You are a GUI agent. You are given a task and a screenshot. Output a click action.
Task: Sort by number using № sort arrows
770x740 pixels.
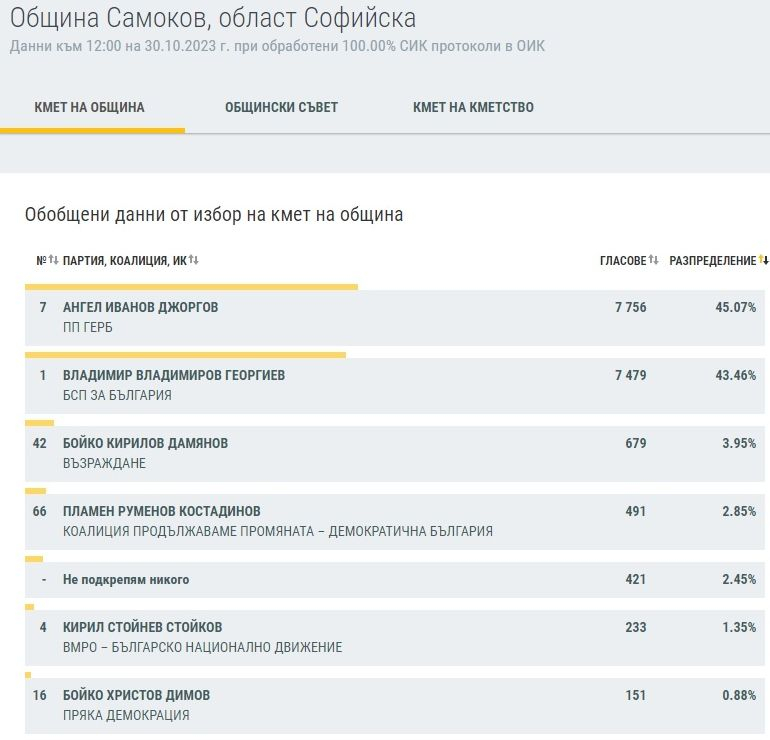pos(53,260)
